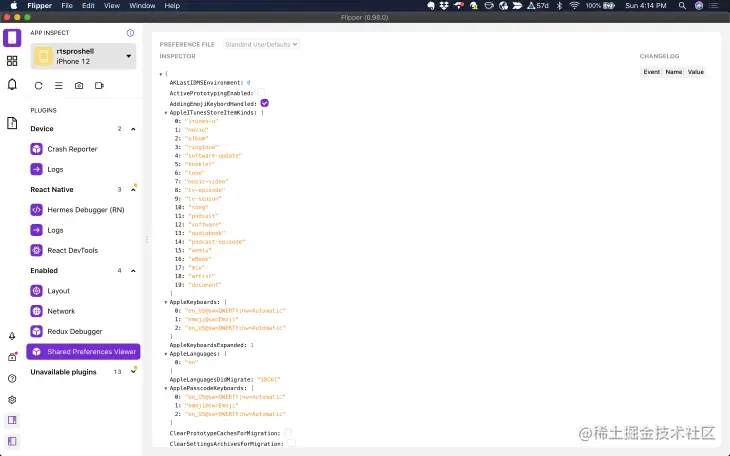Take a device screenshot with camera icon
This screenshot has width=730, height=456.
(79, 86)
